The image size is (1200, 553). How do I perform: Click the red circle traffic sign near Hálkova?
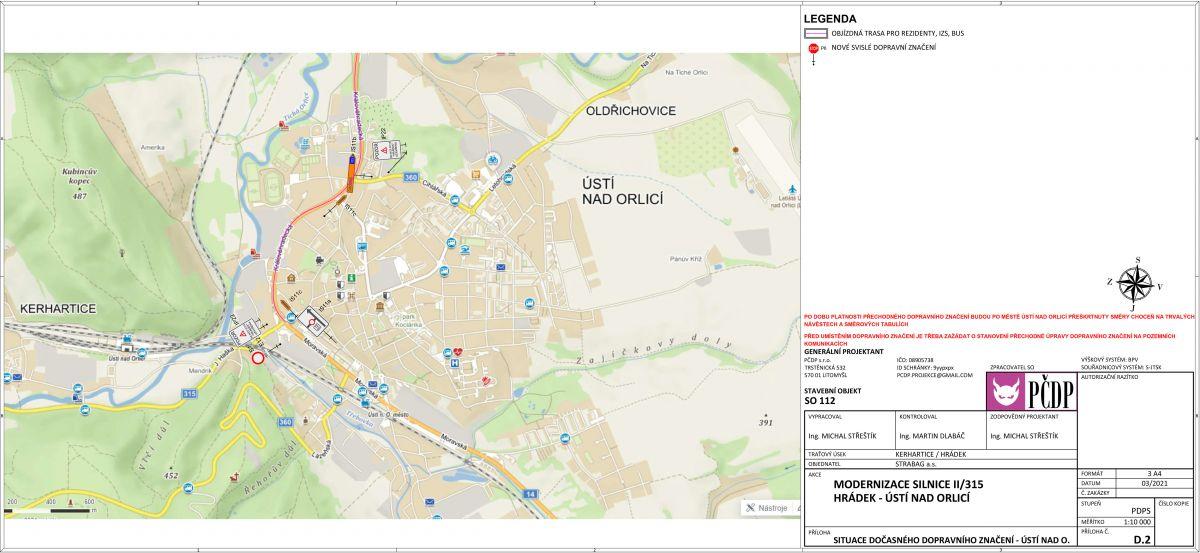click(x=257, y=357)
